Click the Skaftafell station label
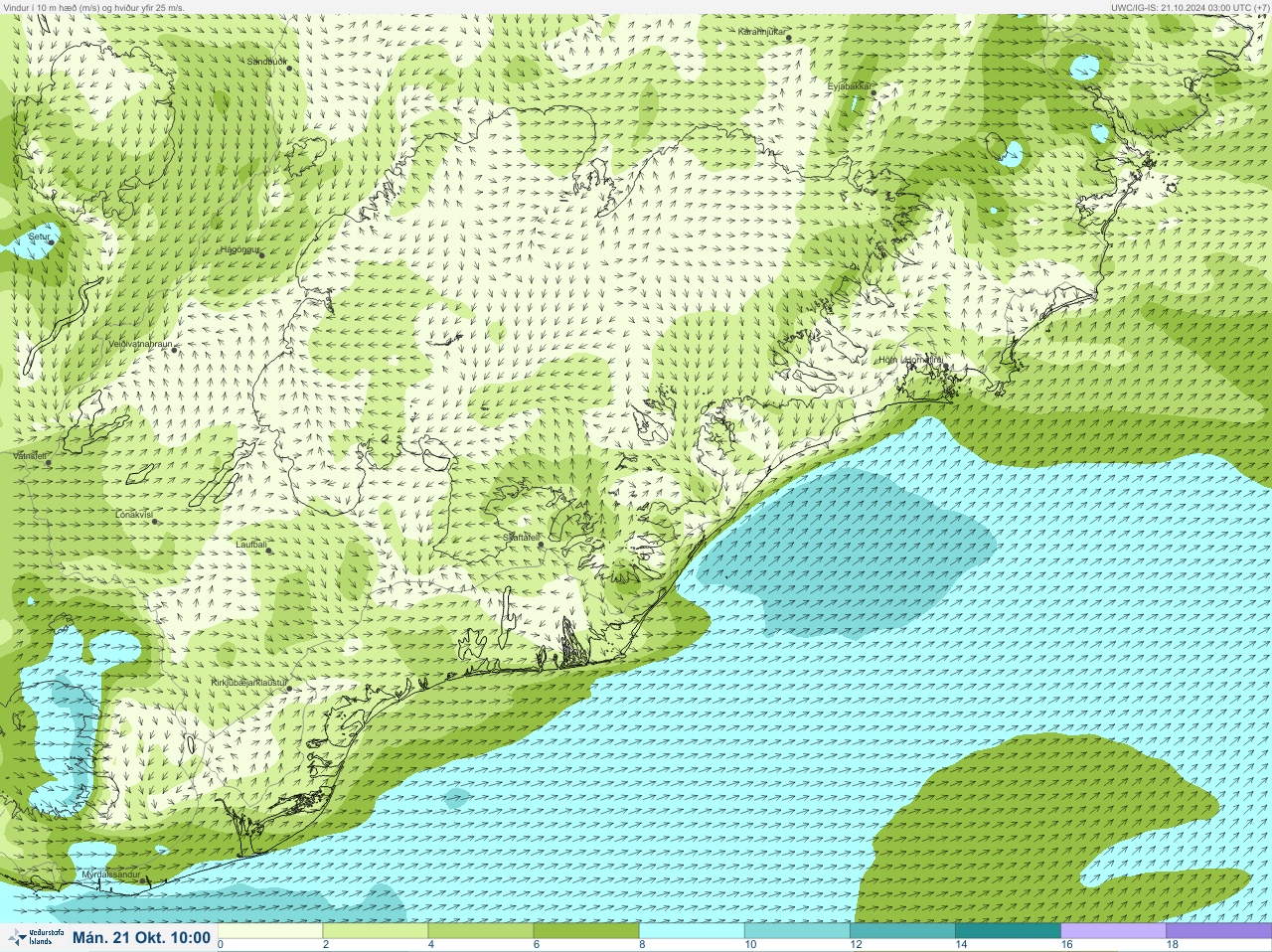This screenshot has width=1272, height=952. point(520,537)
